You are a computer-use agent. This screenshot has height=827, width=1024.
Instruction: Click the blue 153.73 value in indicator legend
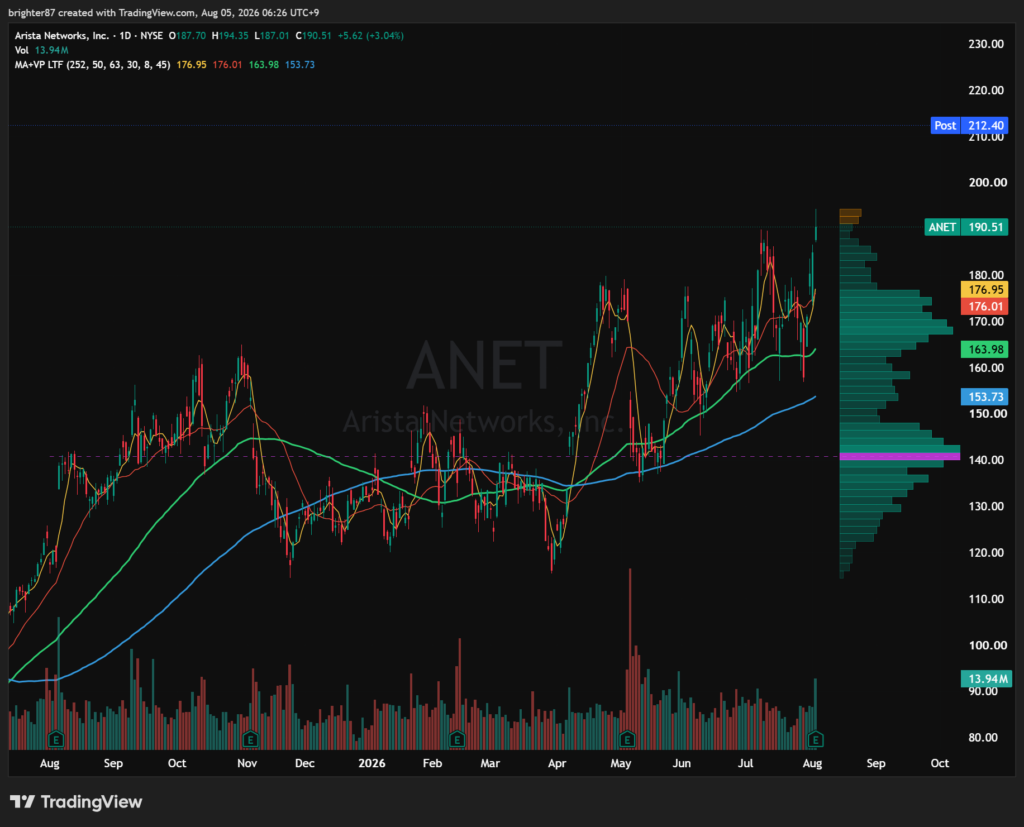click(300, 64)
